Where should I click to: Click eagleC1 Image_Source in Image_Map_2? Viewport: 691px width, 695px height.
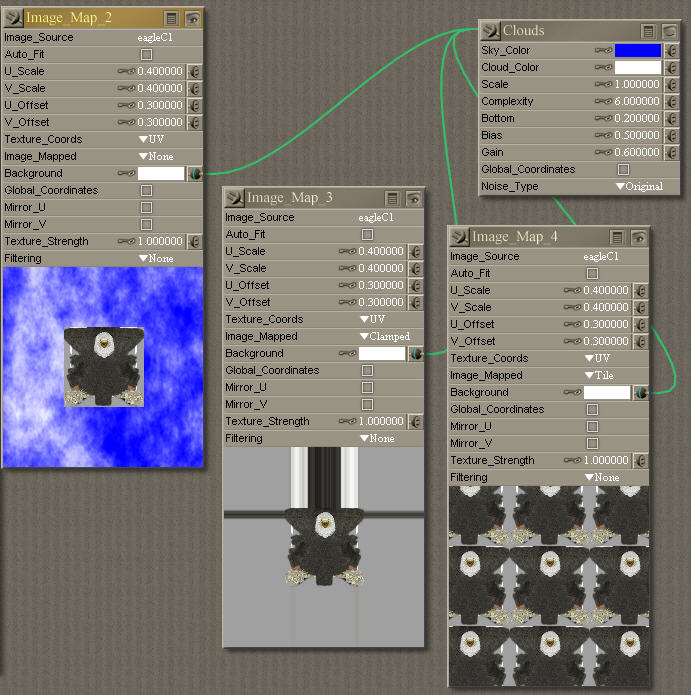click(155, 38)
